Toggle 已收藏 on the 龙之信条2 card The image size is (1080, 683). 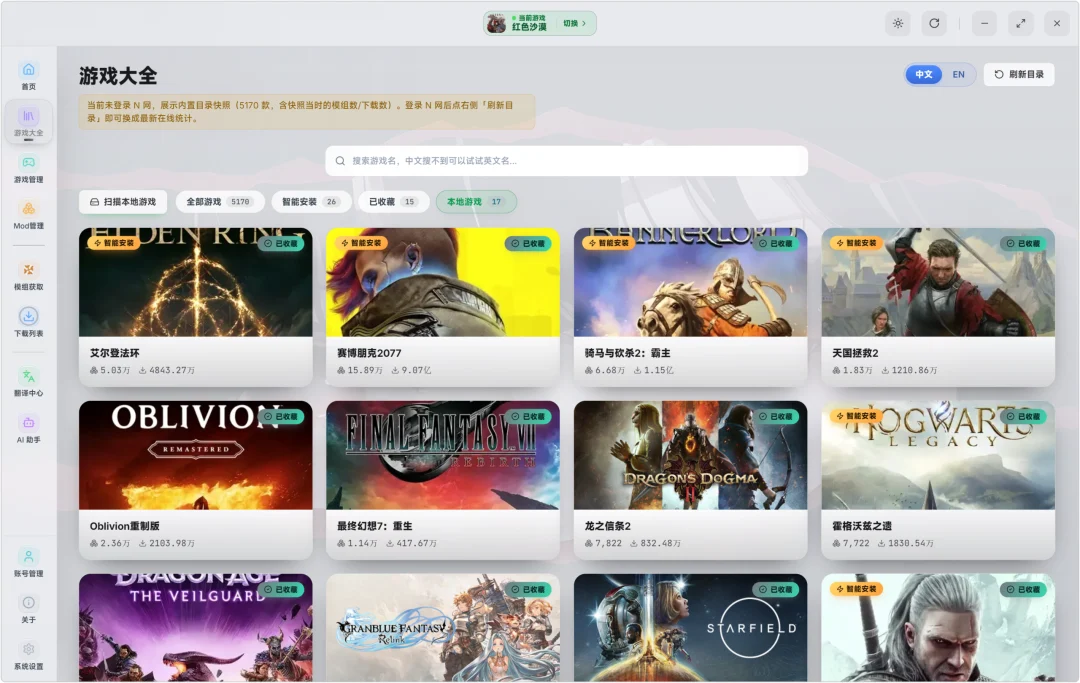tap(776, 417)
